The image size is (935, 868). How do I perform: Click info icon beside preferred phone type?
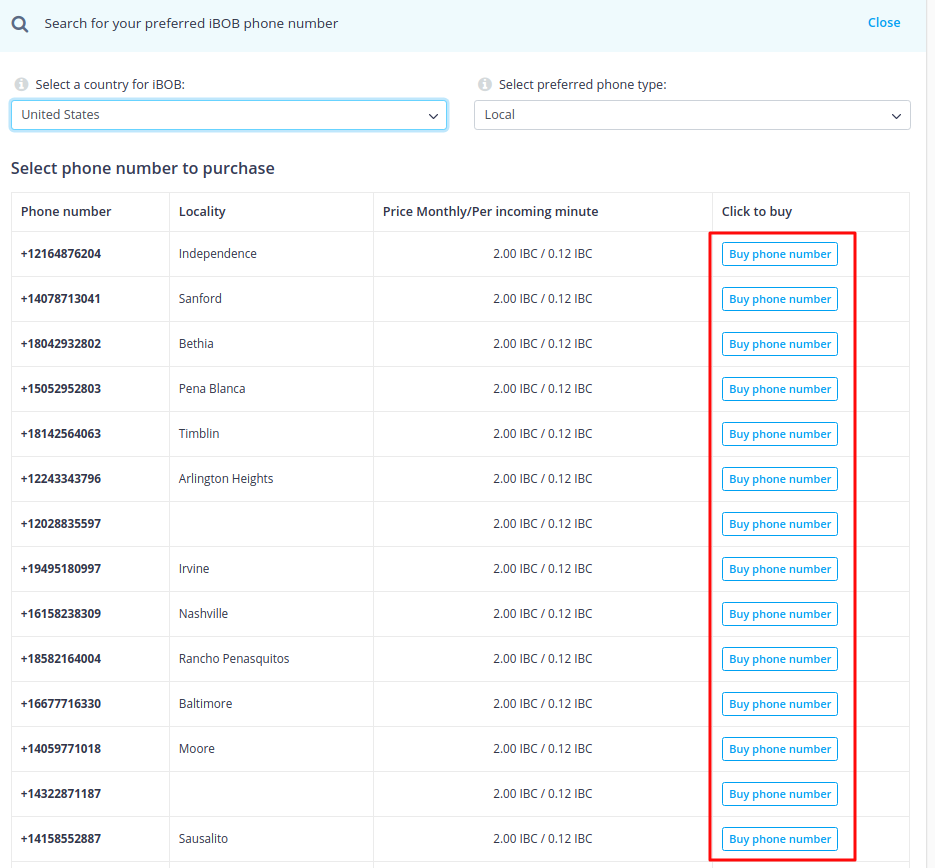(x=485, y=85)
